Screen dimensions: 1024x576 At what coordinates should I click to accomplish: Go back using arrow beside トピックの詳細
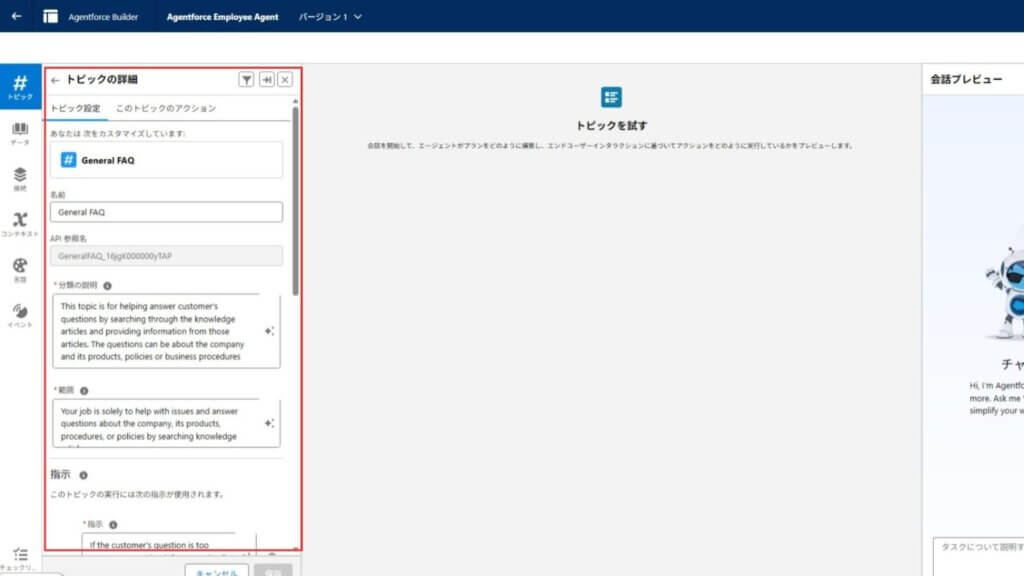(55, 80)
